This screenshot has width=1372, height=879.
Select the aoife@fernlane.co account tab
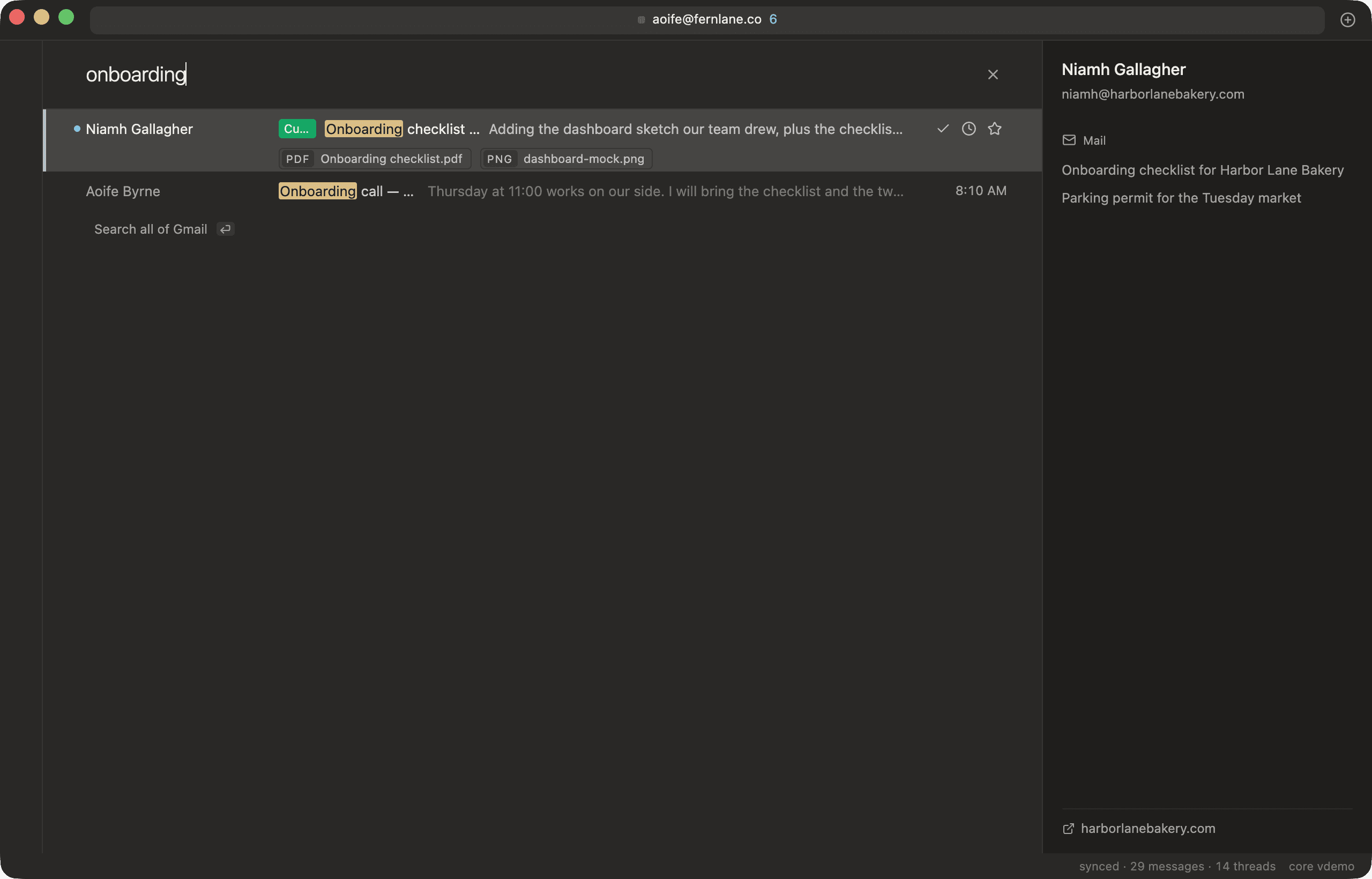click(x=706, y=19)
